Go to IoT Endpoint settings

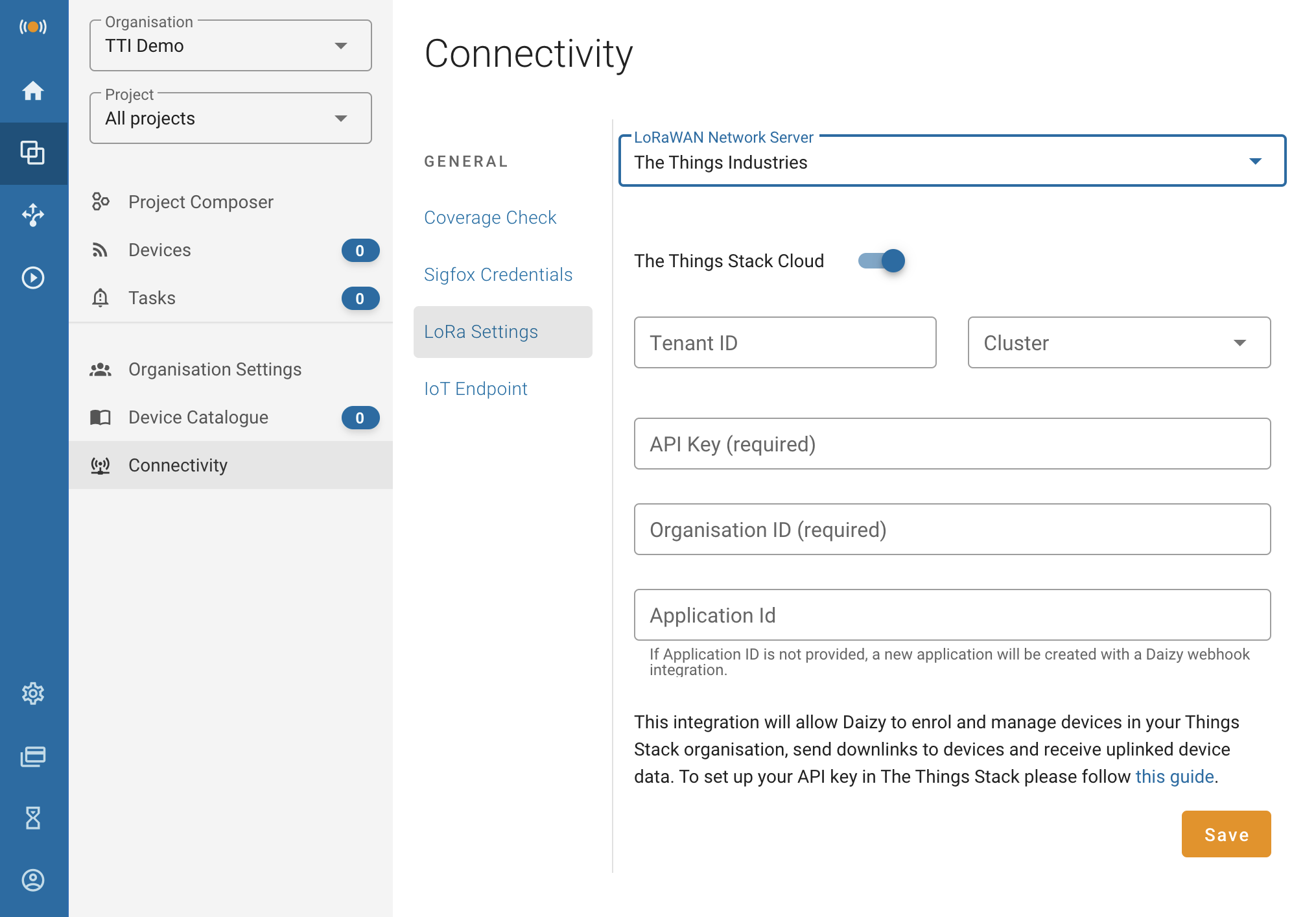tap(475, 388)
